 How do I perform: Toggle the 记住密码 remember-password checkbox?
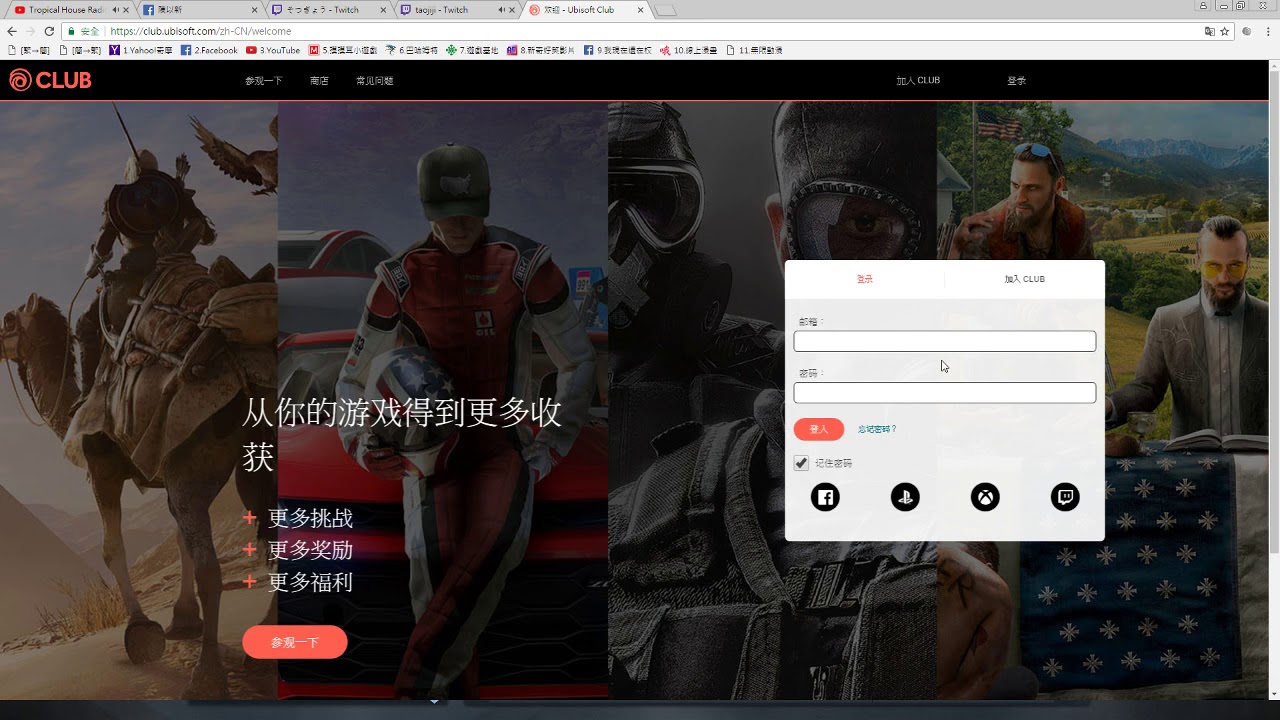(x=801, y=463)
